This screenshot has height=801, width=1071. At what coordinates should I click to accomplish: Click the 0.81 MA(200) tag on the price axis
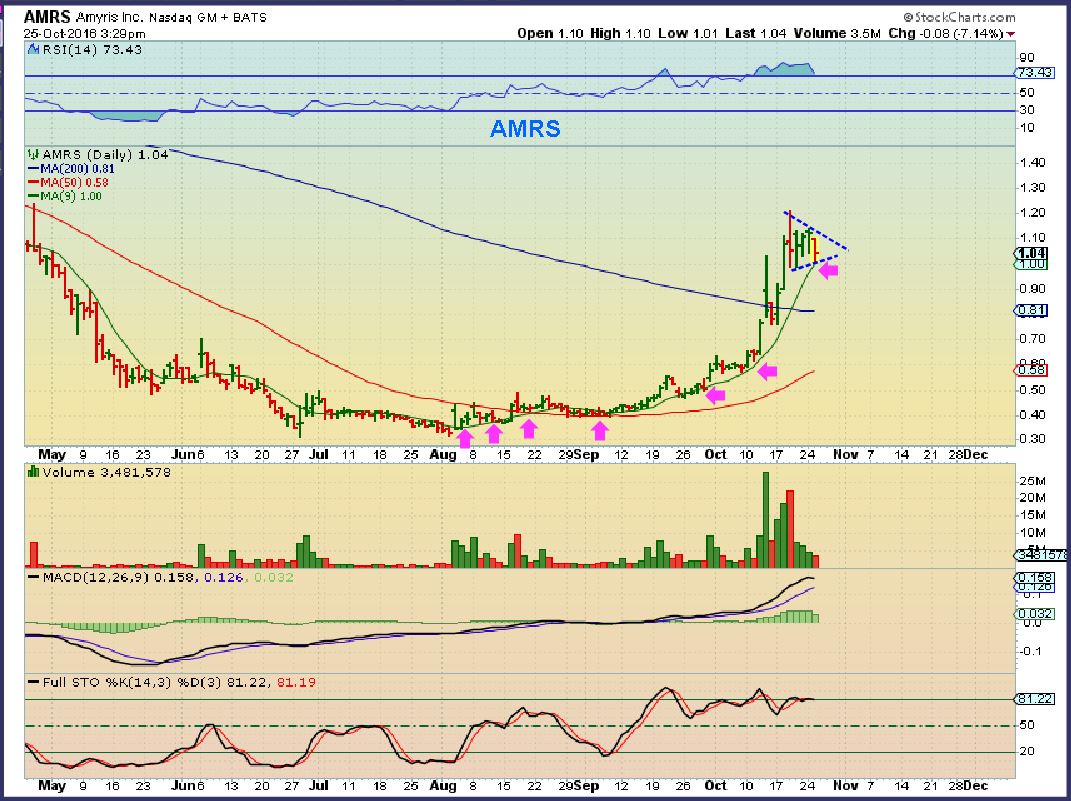[x=1031, y=310]
